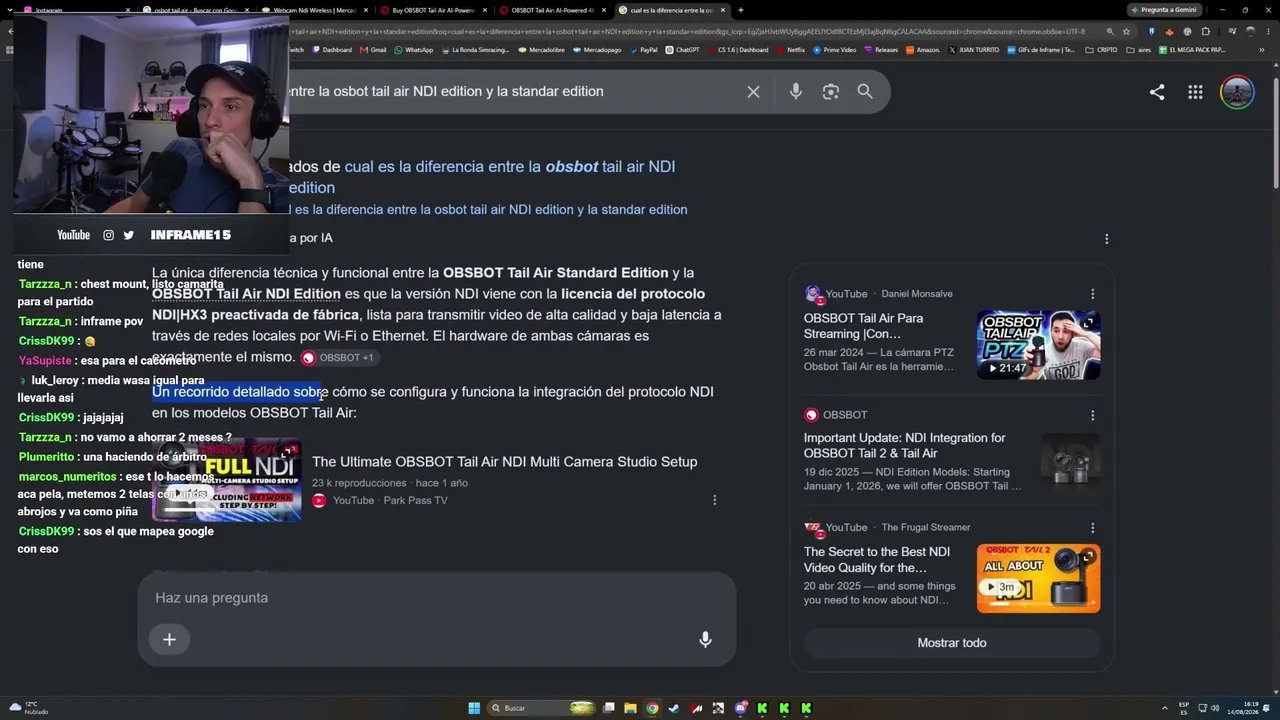Open a new browser tab
This screenshot has width=1280, height=720.
click(x=740, y=10)
